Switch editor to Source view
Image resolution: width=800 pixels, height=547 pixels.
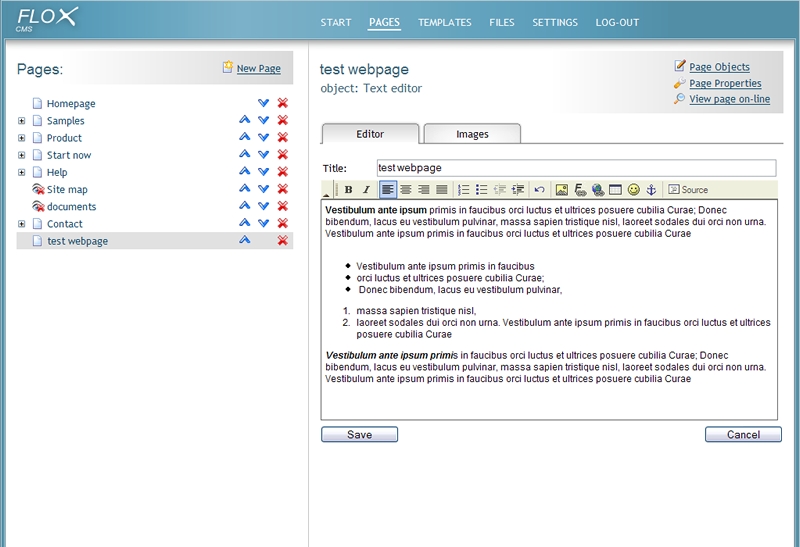[688, 190]
